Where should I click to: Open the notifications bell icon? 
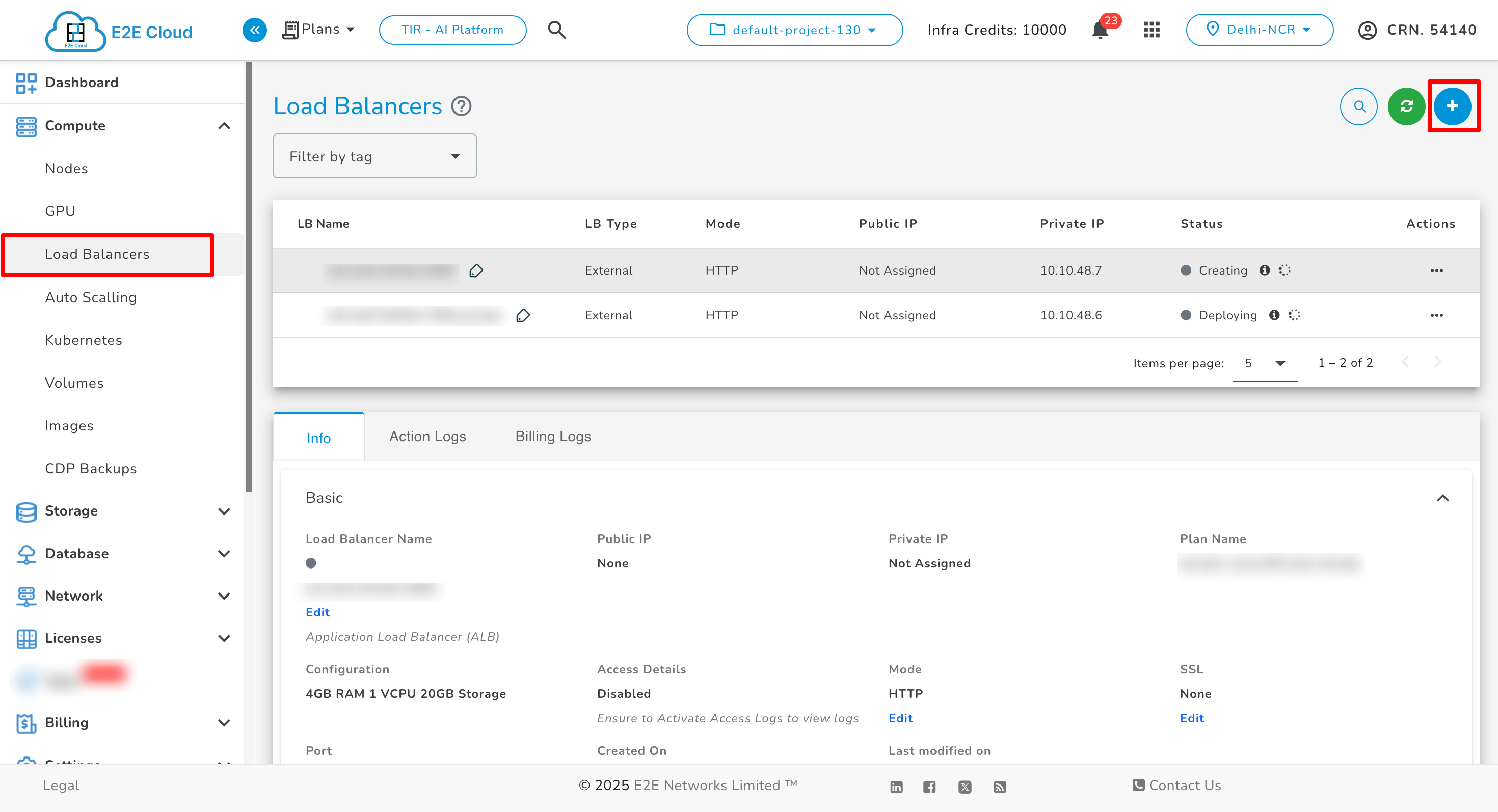click(x=1099, y=30)
